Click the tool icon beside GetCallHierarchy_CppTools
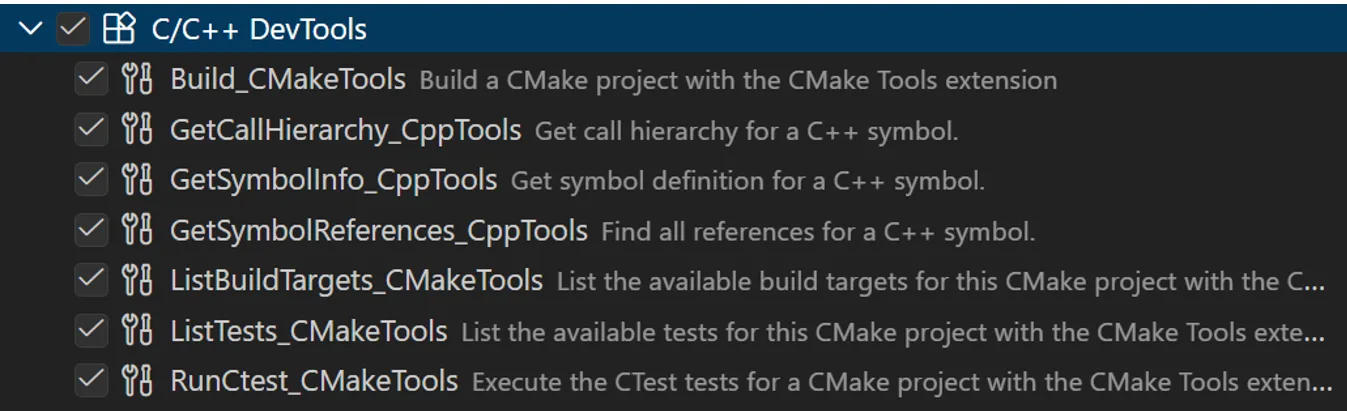 pyautogui.click(x=136, y=129)
